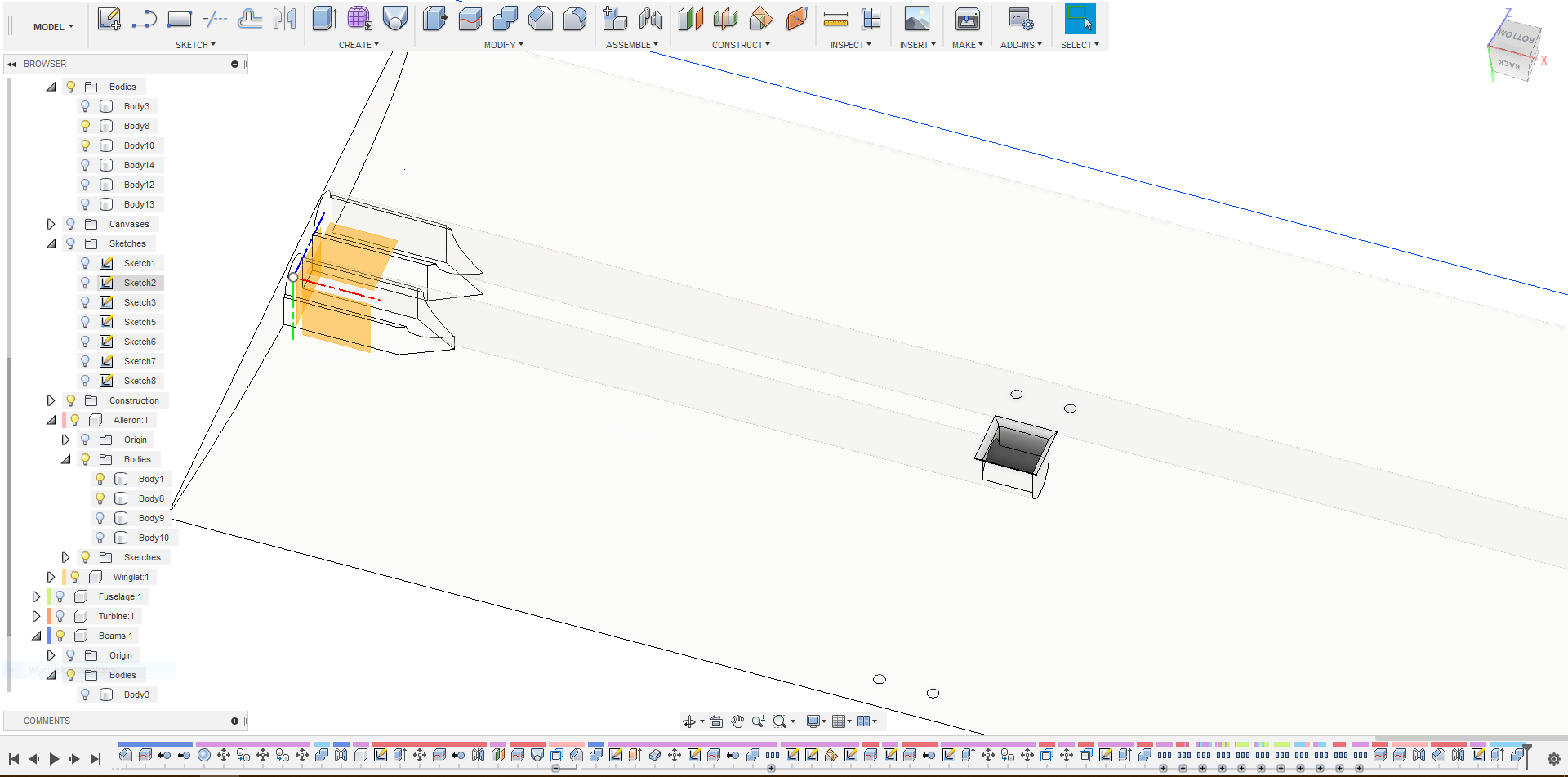Select the Create Sketch tool
Screen dimensions: 1568x777
pos(109,19)
